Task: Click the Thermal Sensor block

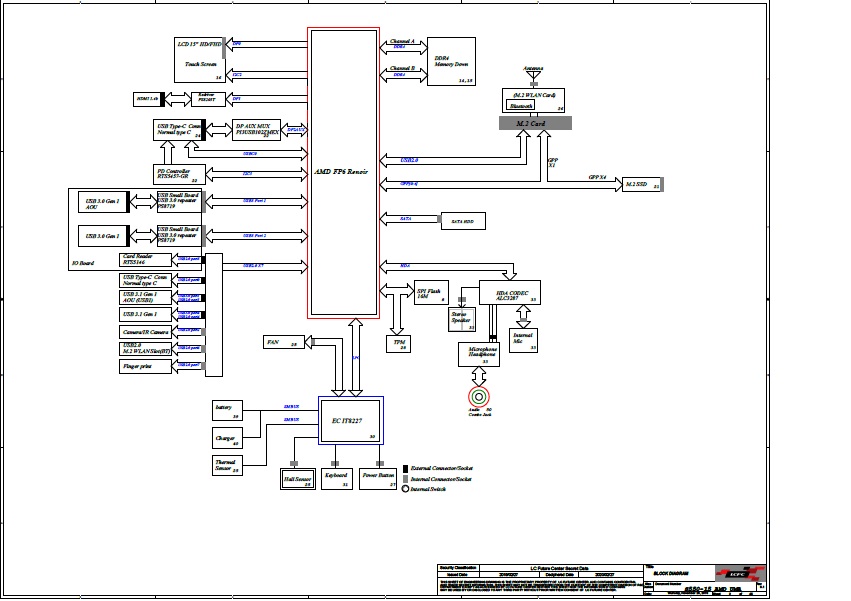Action: coord(227,465)
